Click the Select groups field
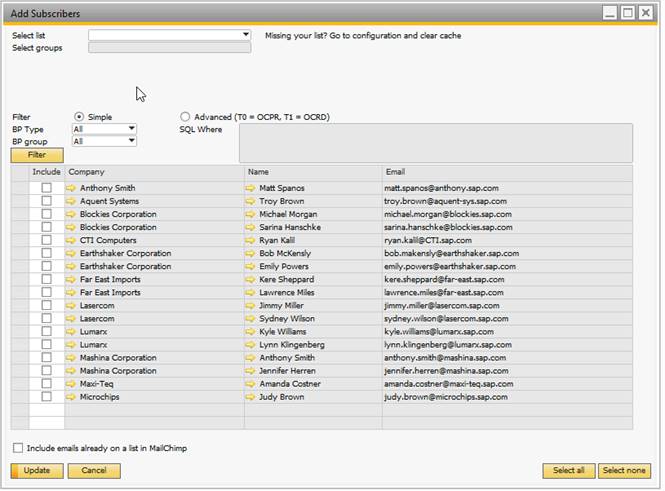This screenshot has width=665, height=491. point(169,47)
